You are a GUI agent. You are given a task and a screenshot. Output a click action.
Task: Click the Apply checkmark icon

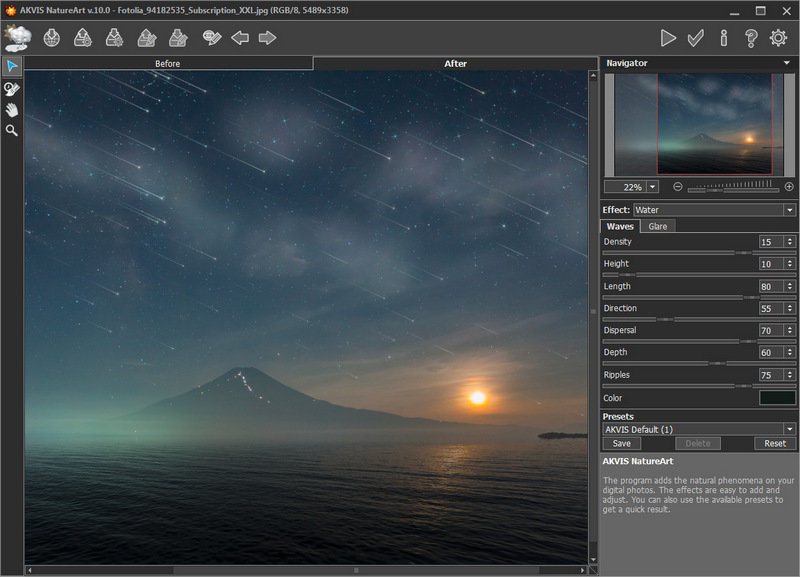pos(696,38)
